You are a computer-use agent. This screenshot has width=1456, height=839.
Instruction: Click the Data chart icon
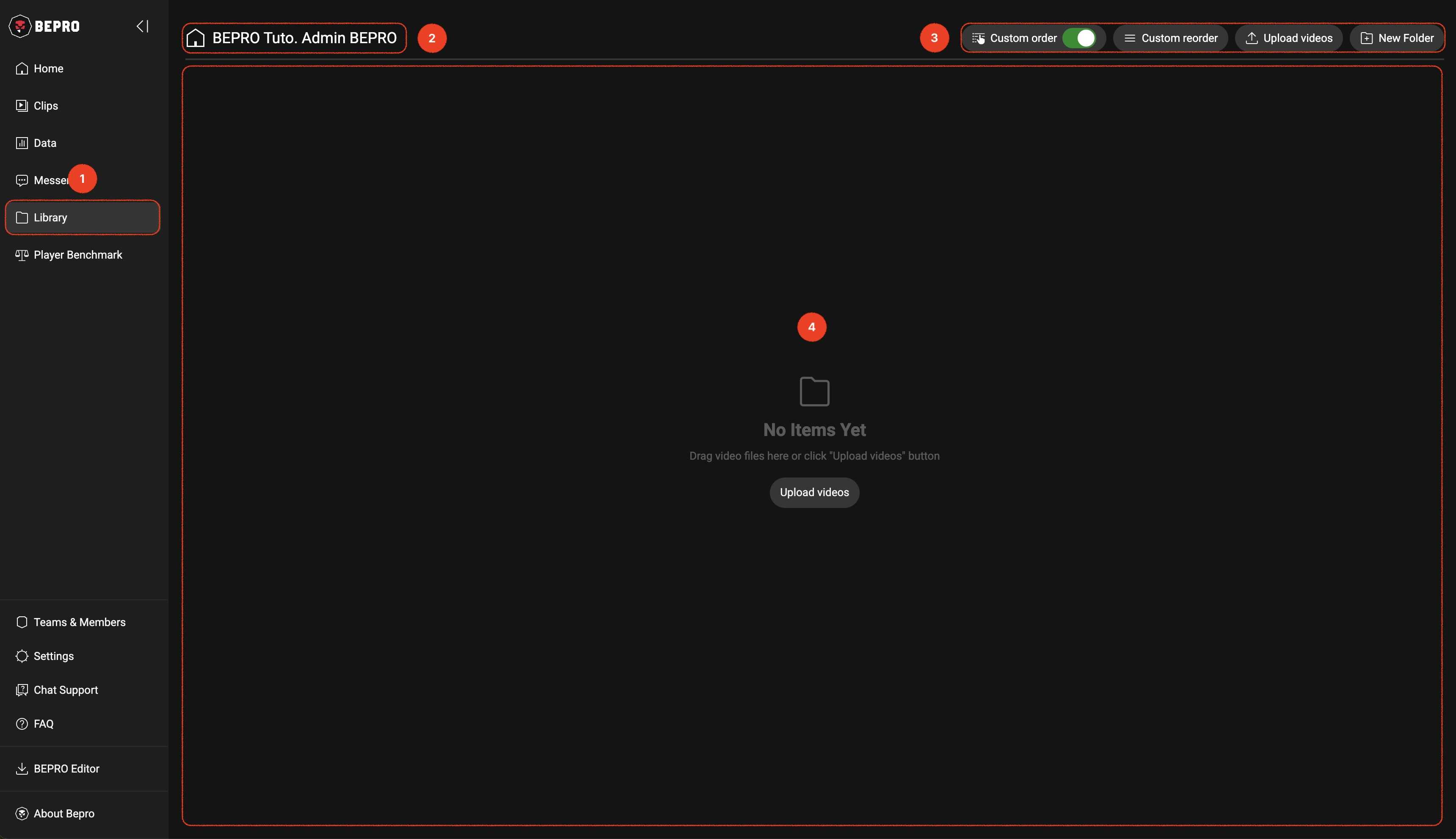(x=22, y=143)
